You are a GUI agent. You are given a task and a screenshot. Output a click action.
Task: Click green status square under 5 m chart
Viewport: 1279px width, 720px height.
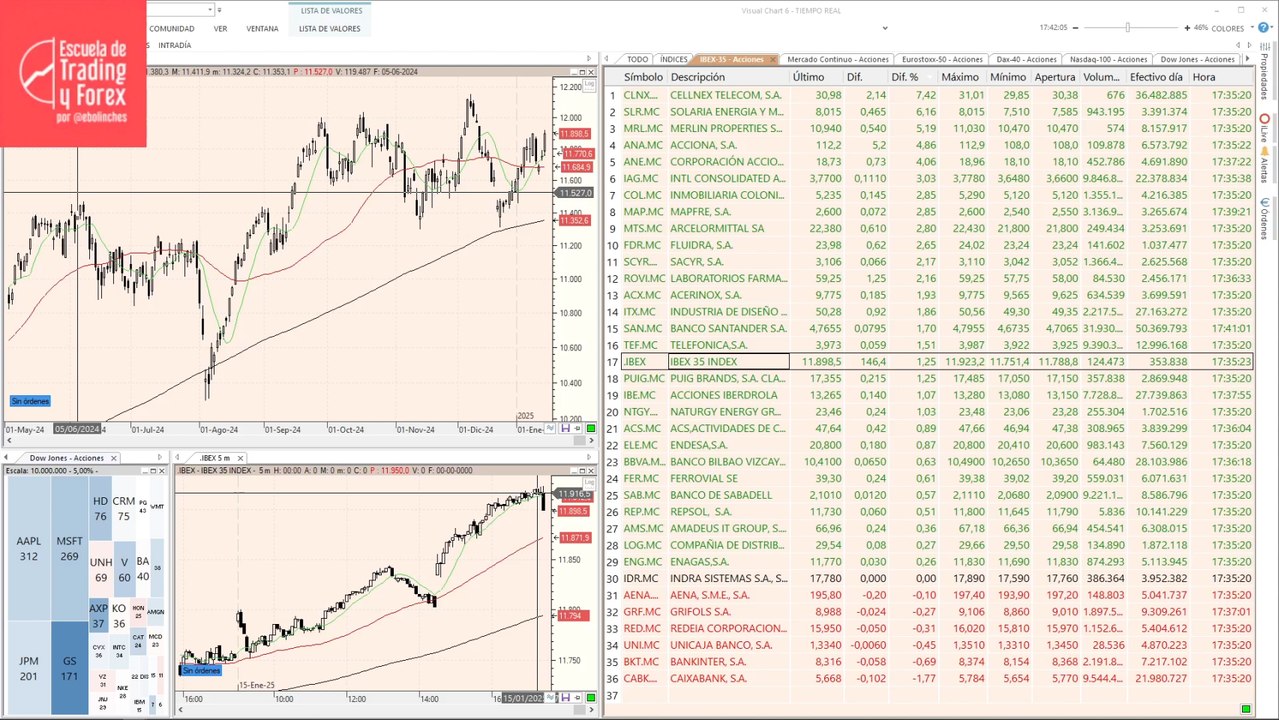tap(589, 698)
